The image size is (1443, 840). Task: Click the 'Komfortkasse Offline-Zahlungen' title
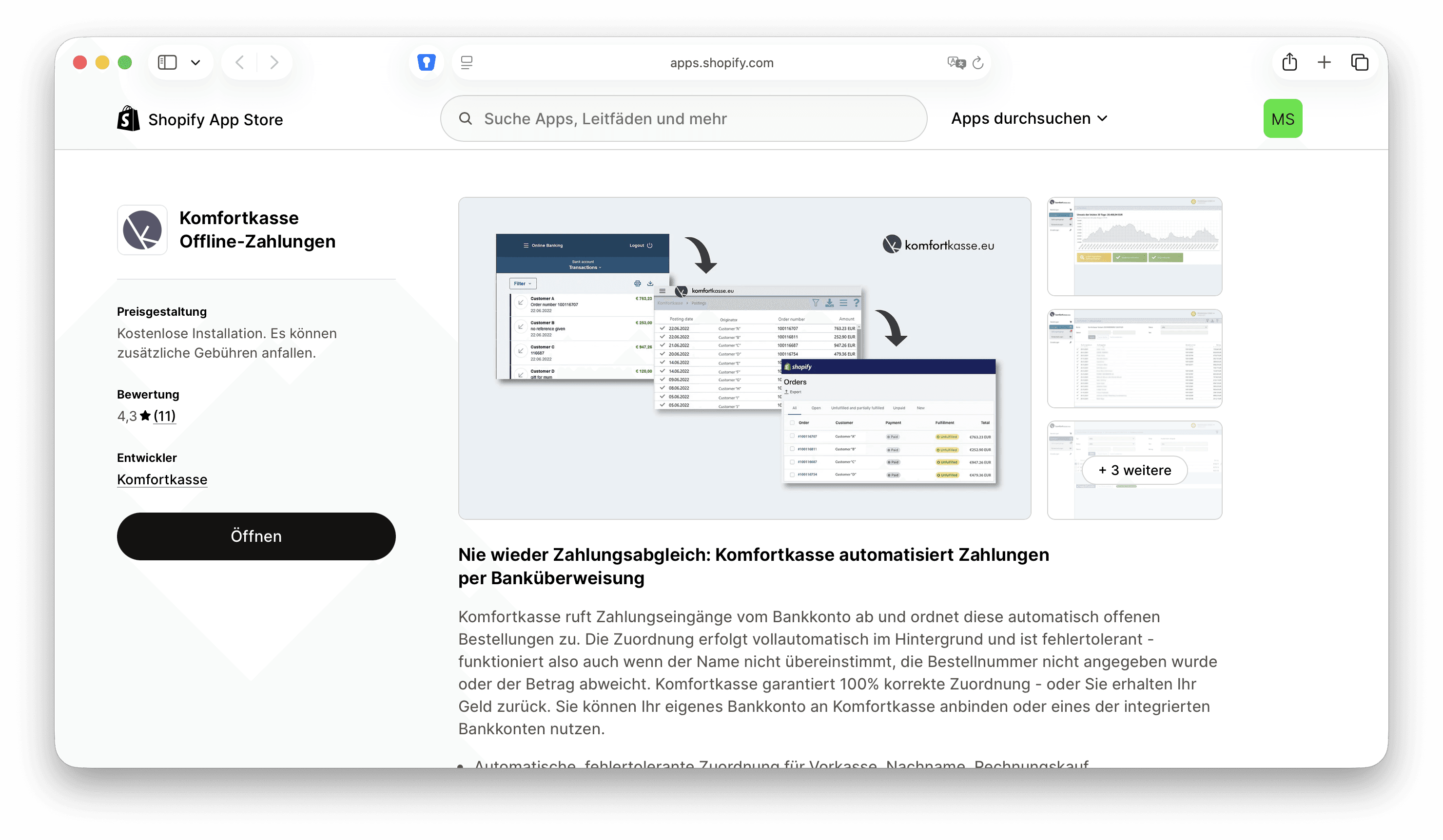[x=258, y=229]
